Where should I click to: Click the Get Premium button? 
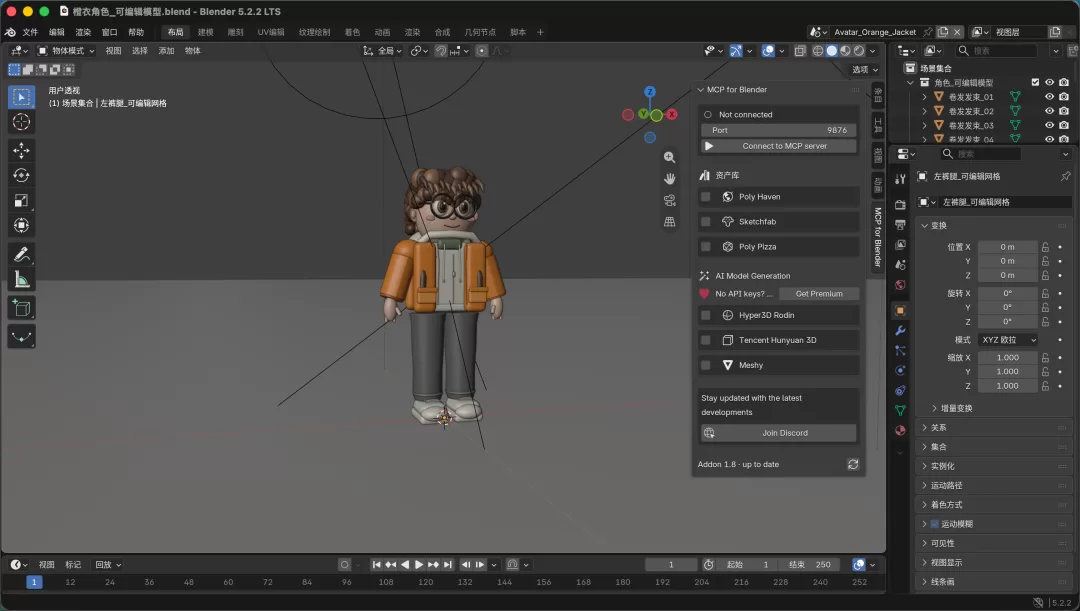[x=819, y=294]
